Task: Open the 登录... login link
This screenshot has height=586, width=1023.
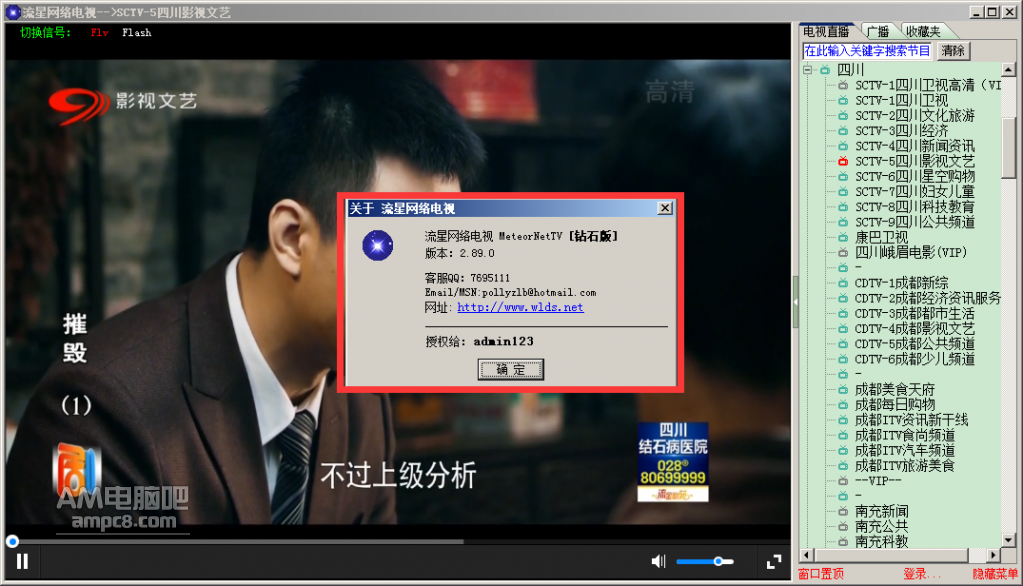Action: [922, 574]
